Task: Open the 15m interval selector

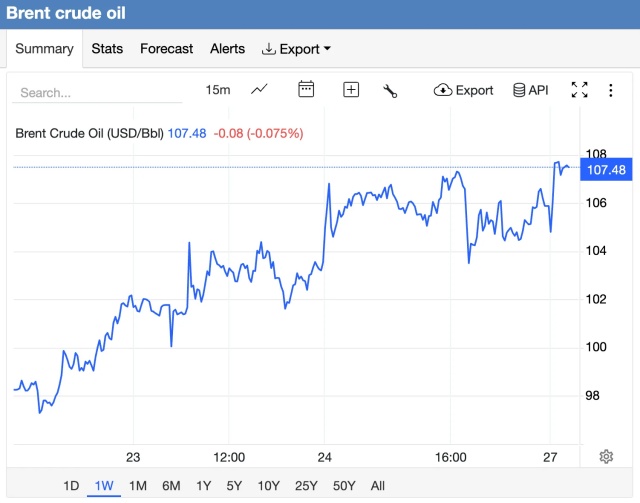Action: click(218, 90)
